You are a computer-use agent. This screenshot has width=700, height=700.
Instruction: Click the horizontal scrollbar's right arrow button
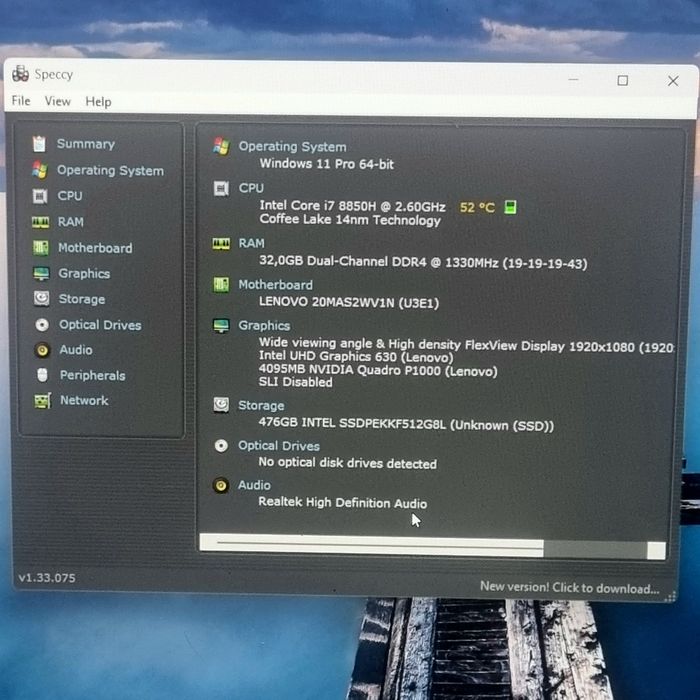coord(656,550)
